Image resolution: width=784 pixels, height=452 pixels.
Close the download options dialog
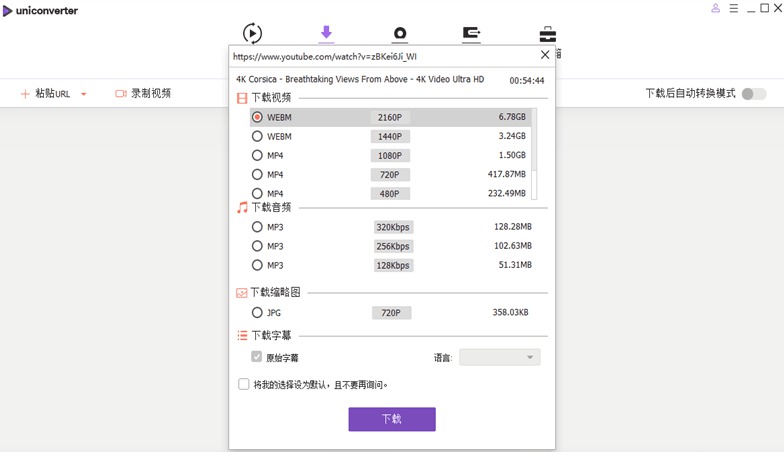pyautogui.click(x=545, y=55)
